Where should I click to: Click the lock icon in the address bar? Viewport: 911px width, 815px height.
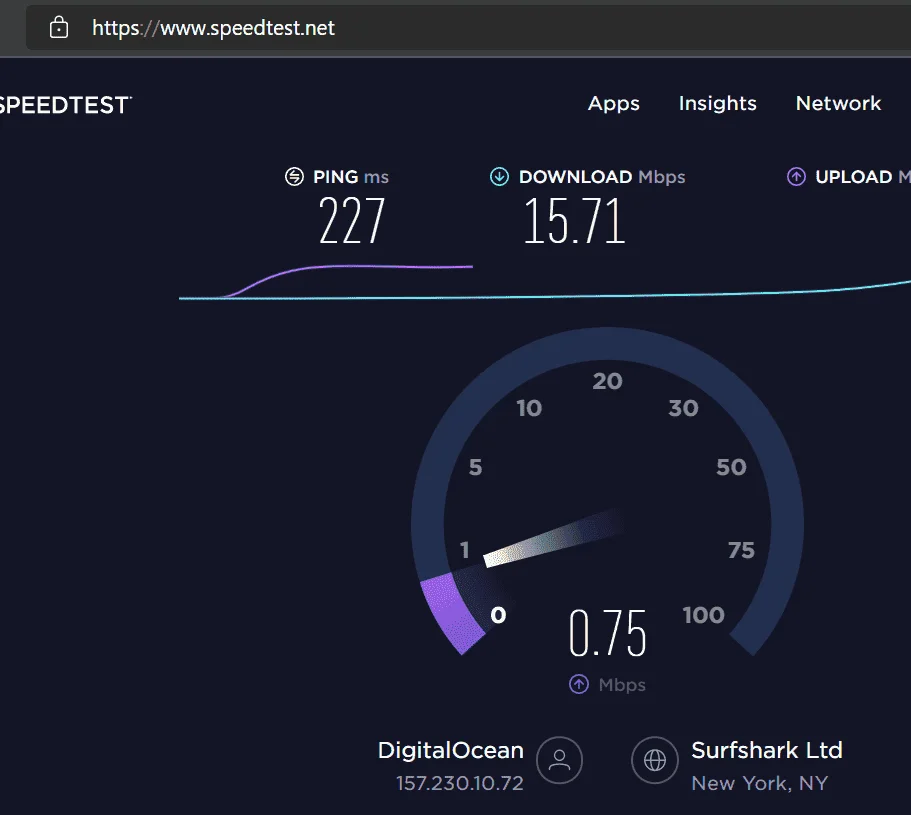pyautogui.click(x=59, y=27)
